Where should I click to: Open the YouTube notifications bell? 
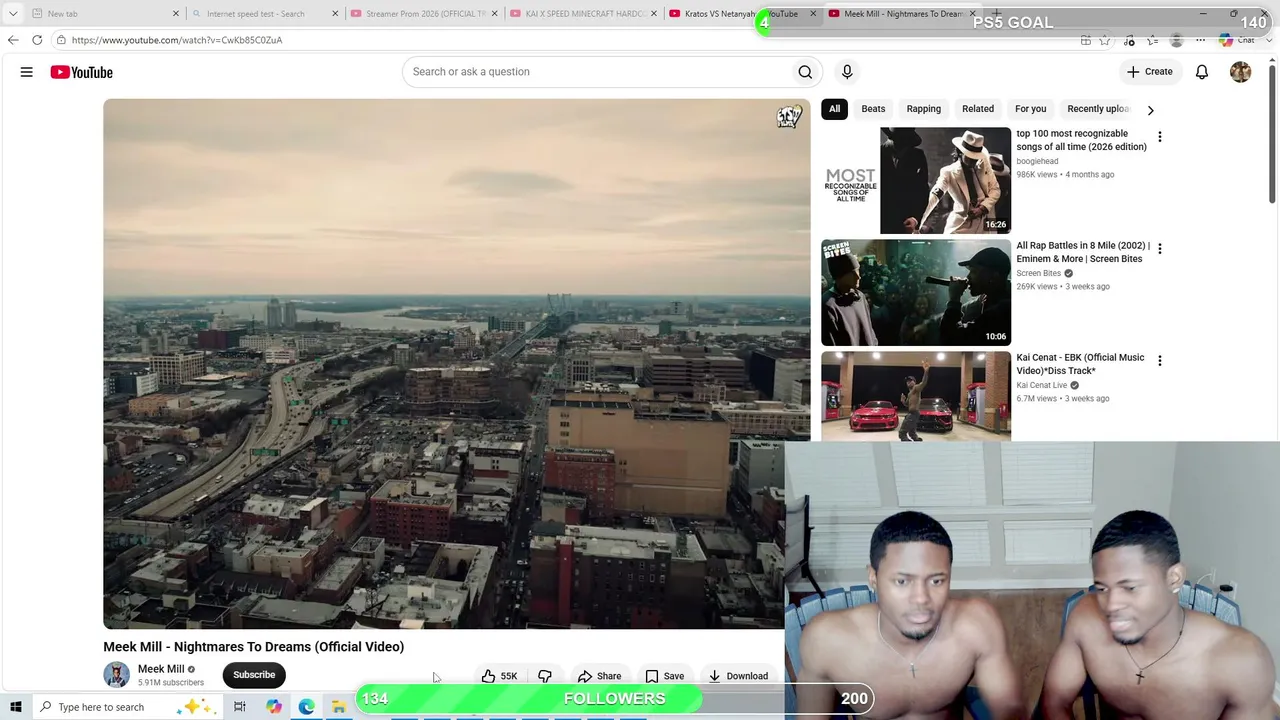click(x=1202, y=72)
